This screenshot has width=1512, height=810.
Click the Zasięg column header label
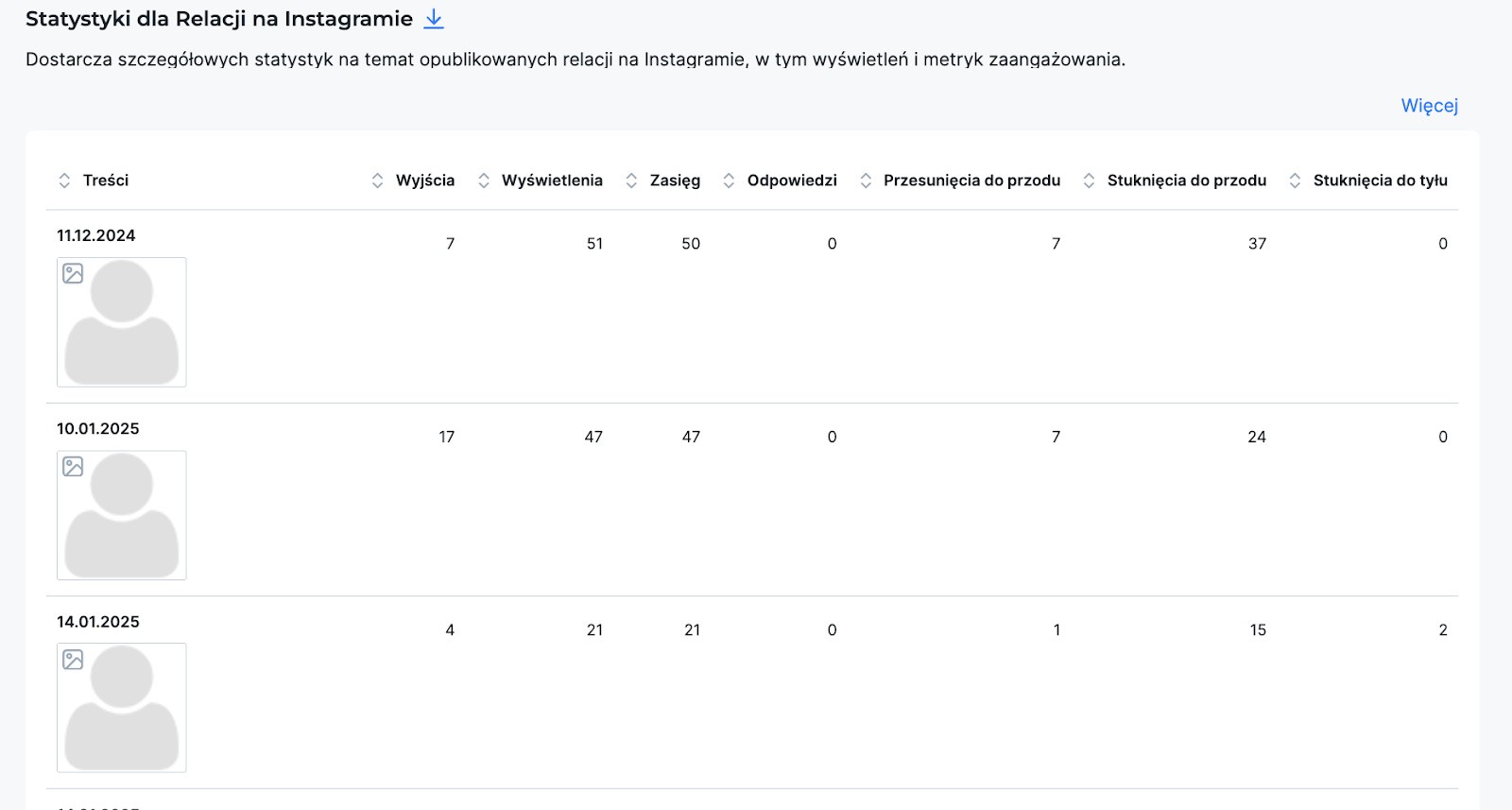click(x=675, y=181)
